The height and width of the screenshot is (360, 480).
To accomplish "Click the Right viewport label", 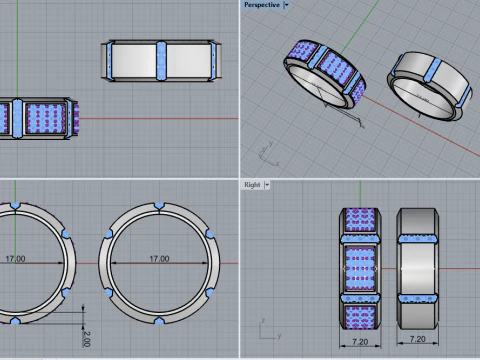I will [252, 185].
